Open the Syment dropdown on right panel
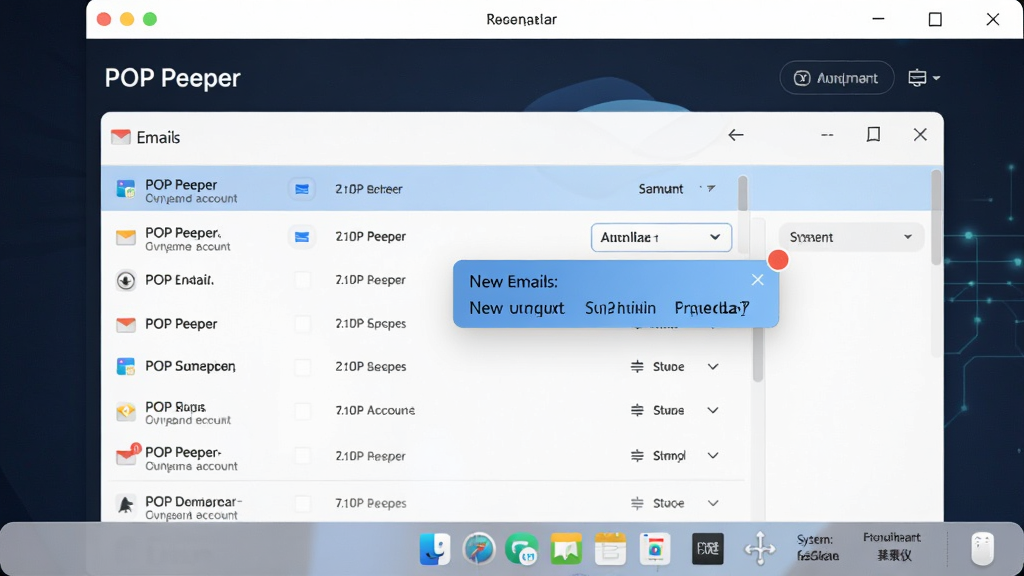The width and height of the screenshot is (1024, 576). pos(851,237)
